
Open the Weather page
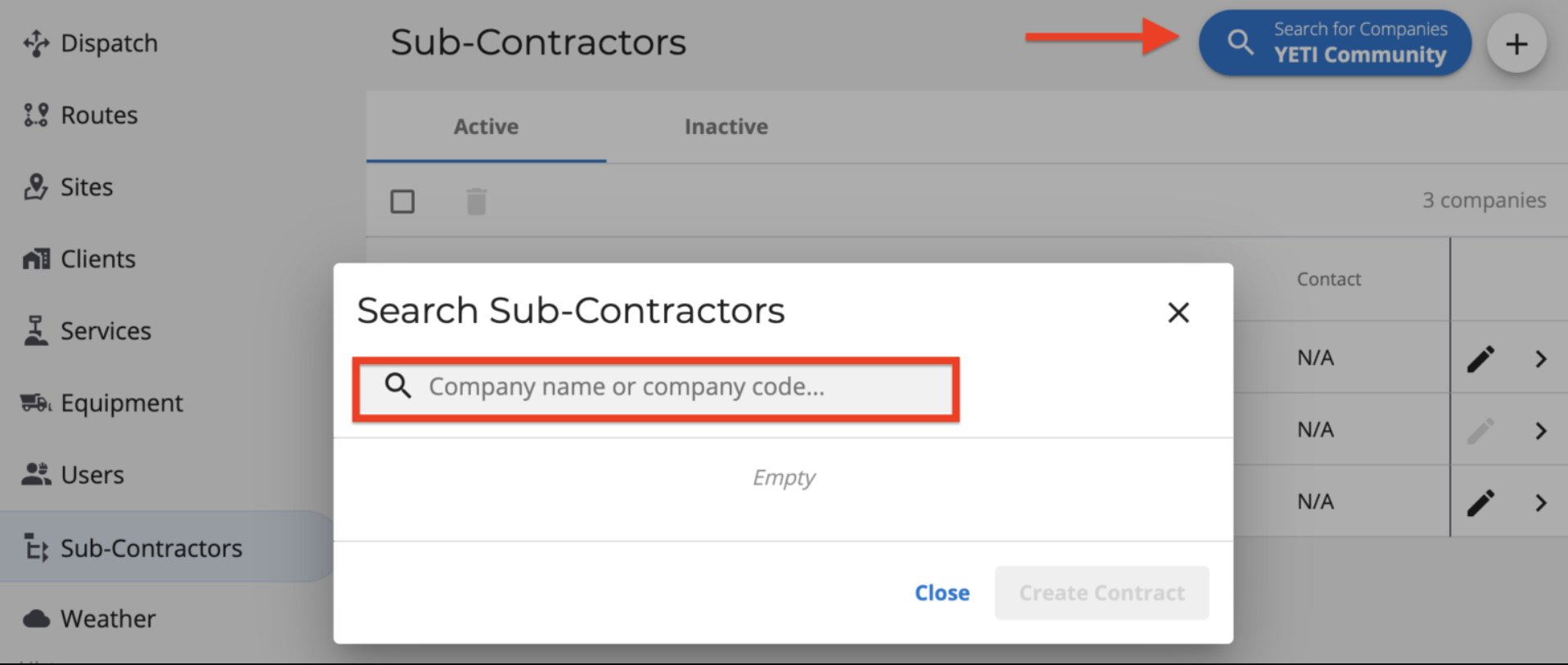click(88, 619)
